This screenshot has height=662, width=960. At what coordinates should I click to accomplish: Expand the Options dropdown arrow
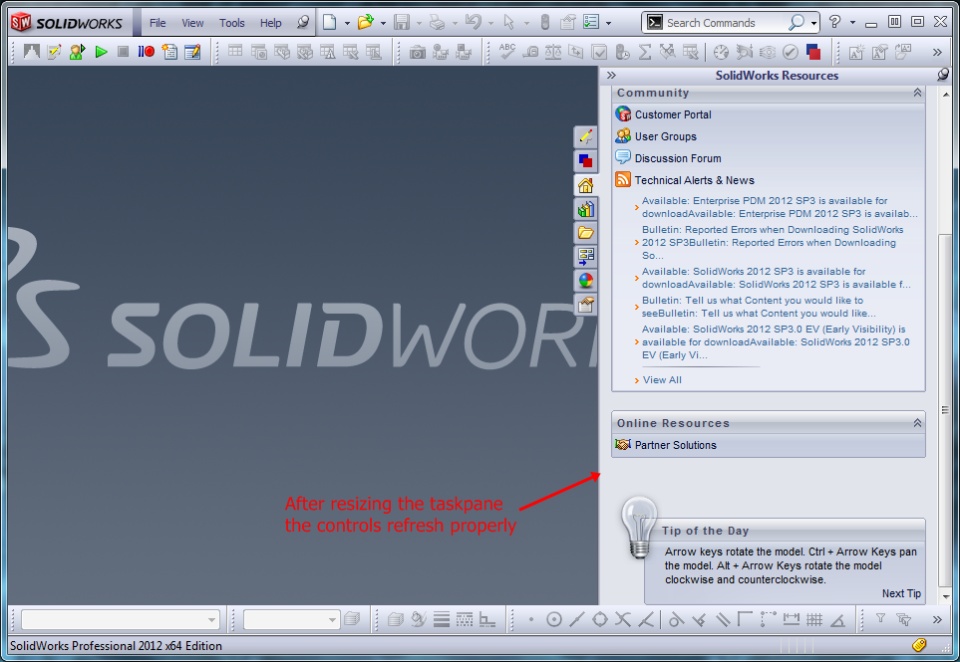608,23
